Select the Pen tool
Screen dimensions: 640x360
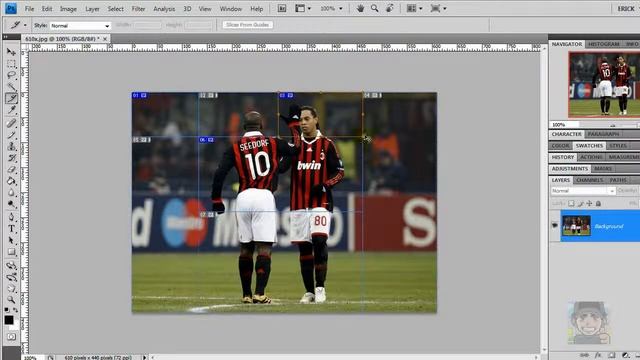pos(11,217)
